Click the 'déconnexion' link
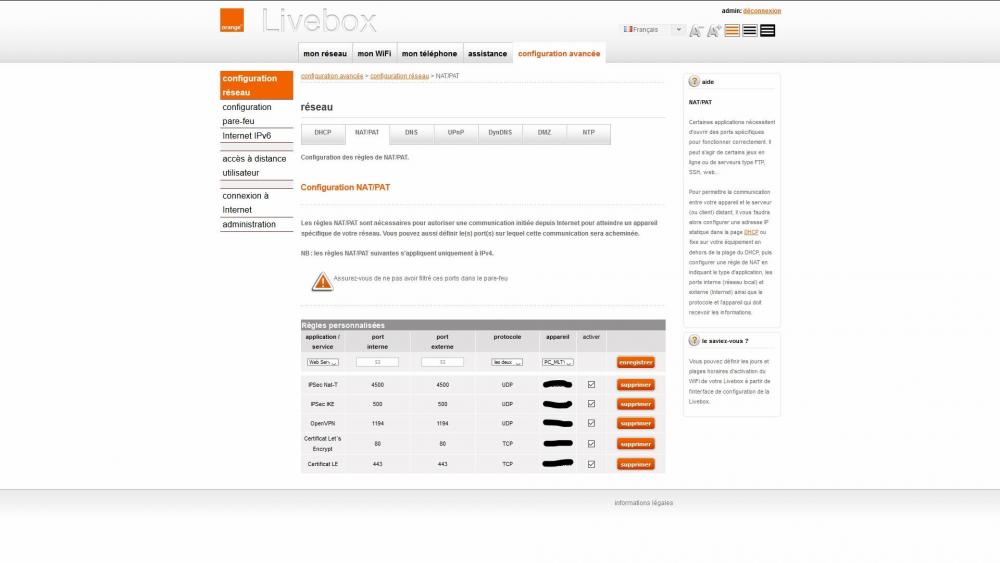The width and height of the screenshot is (1000, 563). click(x=761, y=11)
